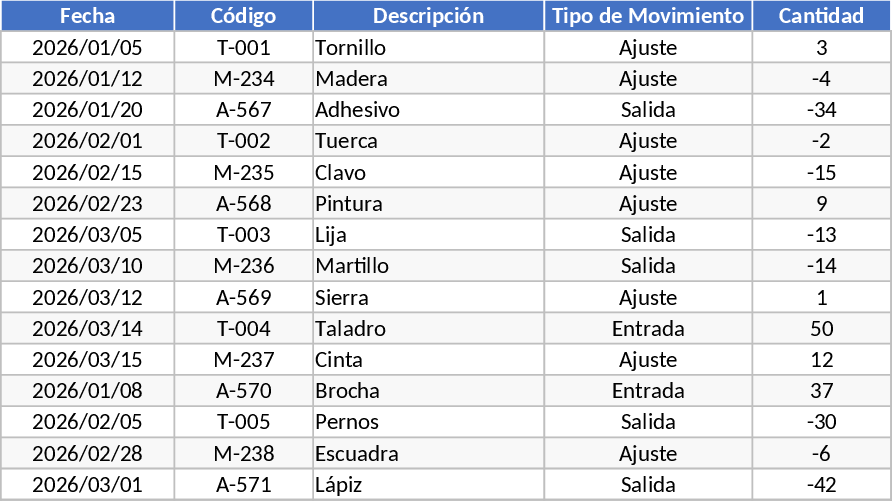Image resolution: width=892 pixels, height=501 pixels.
Task: Click the quantity cell showing -34
Action: [x=821, y=110]
